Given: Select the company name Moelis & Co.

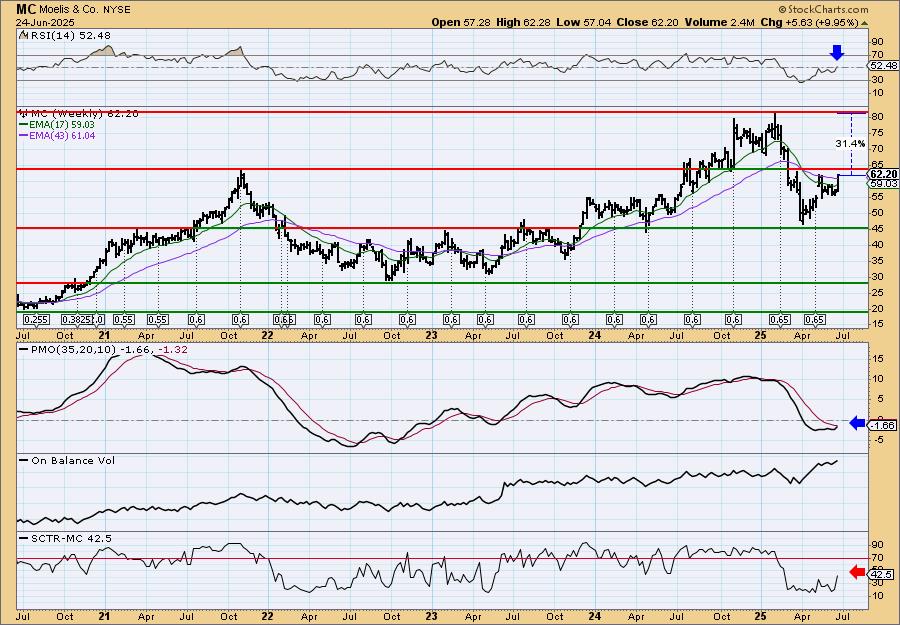Looking at the screenshot, I should 68,10.
